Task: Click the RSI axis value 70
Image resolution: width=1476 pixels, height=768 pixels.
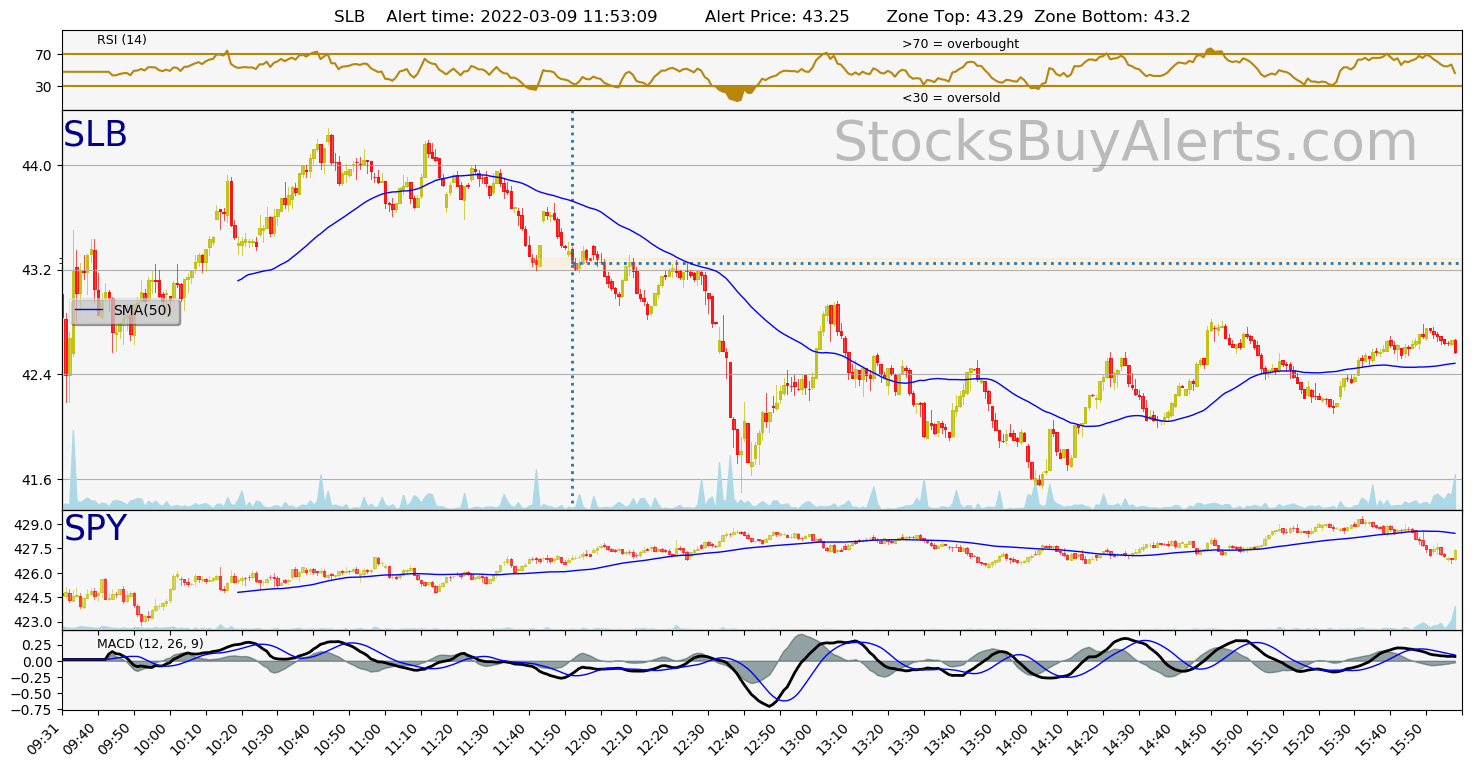Action: click(x=43, y=54)
